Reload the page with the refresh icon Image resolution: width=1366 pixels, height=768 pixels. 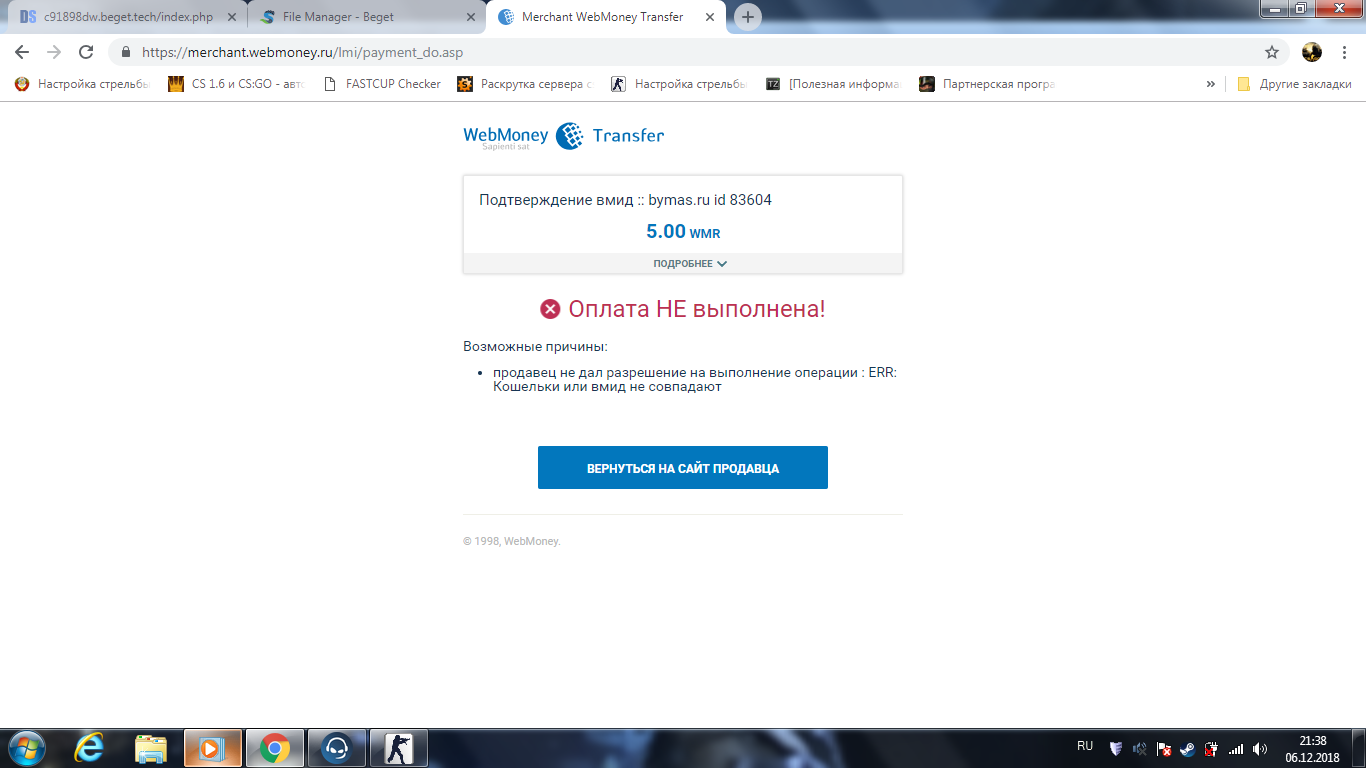86,52
